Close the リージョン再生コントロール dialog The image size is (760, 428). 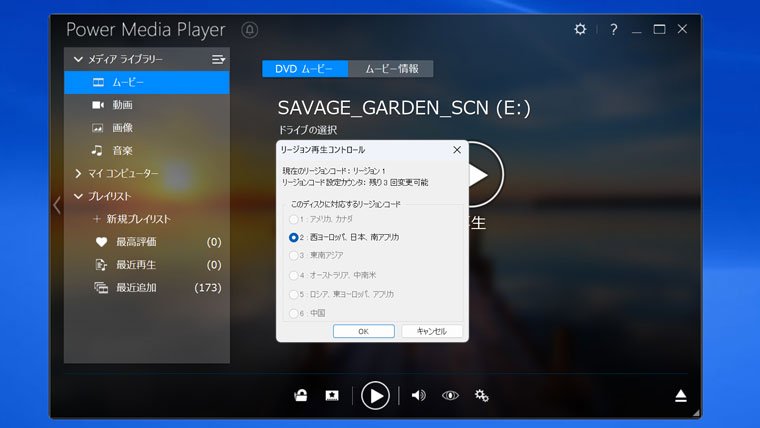(x=457, y=150)
